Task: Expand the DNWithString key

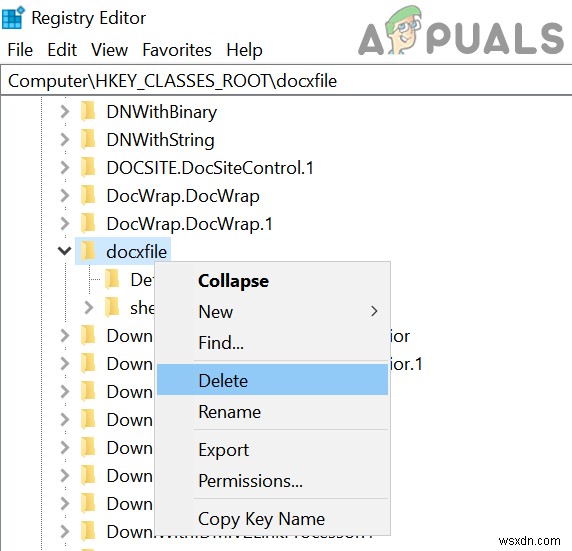Action: [x=65, y=139]
